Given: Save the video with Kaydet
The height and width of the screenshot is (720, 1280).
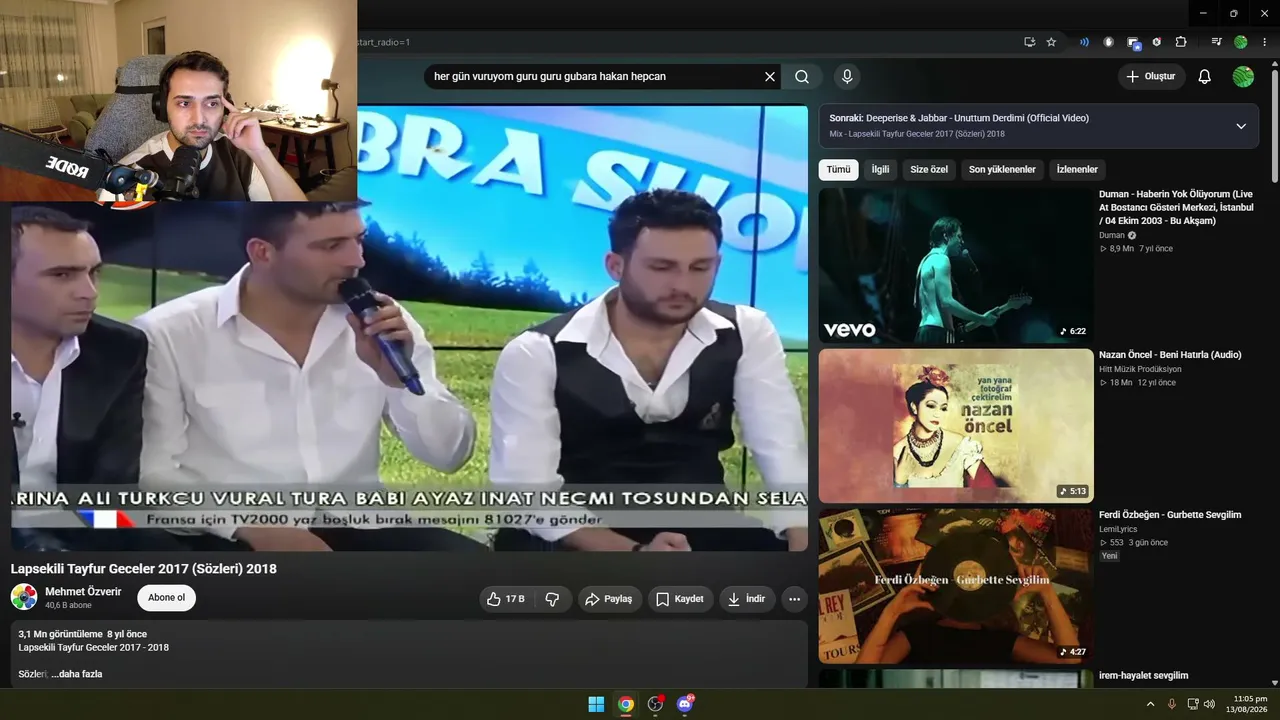Looking at the screenshot, I should pyautogui.click(x=680, y=599).
